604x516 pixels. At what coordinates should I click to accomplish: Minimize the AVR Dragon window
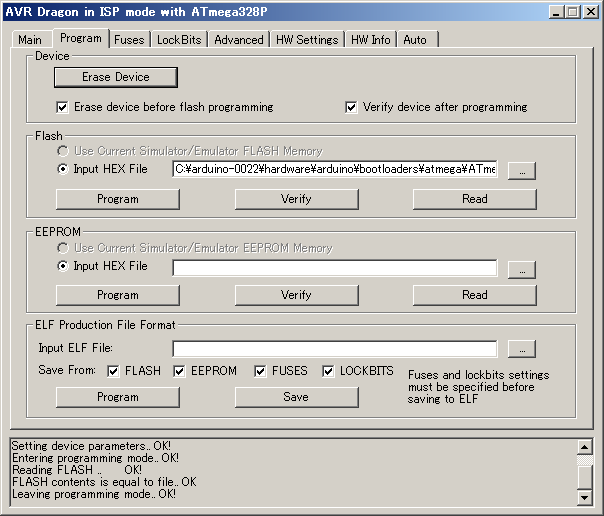tap(556, 12)
